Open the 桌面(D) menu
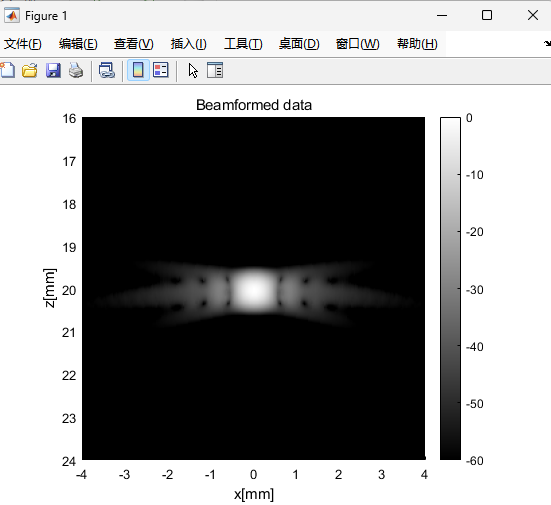Screen dimensions: 551x505 click(x=299, y=44)
